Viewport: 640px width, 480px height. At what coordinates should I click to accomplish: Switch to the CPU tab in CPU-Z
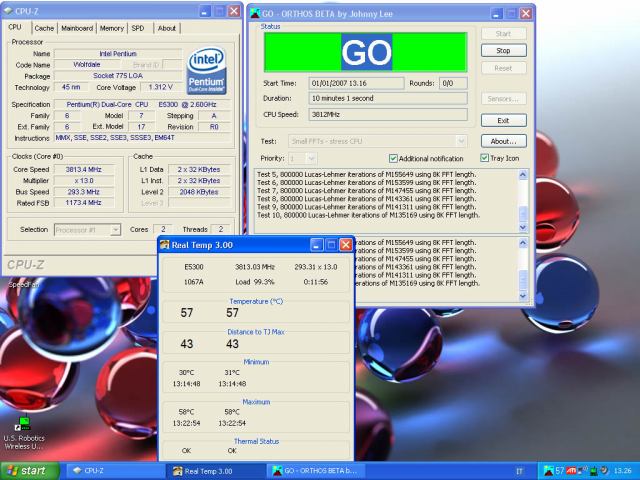[x=15, y=27]
